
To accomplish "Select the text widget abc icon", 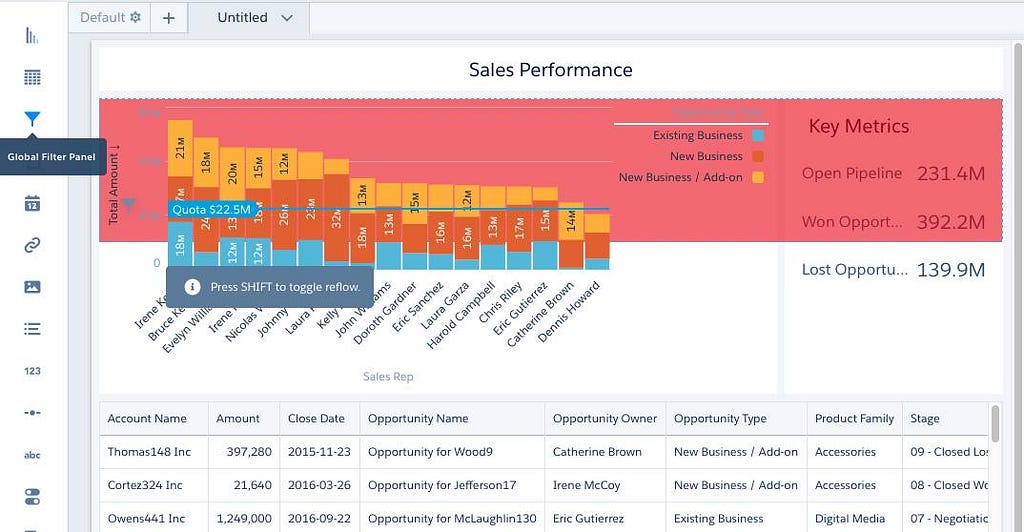I will coord(32,455).
